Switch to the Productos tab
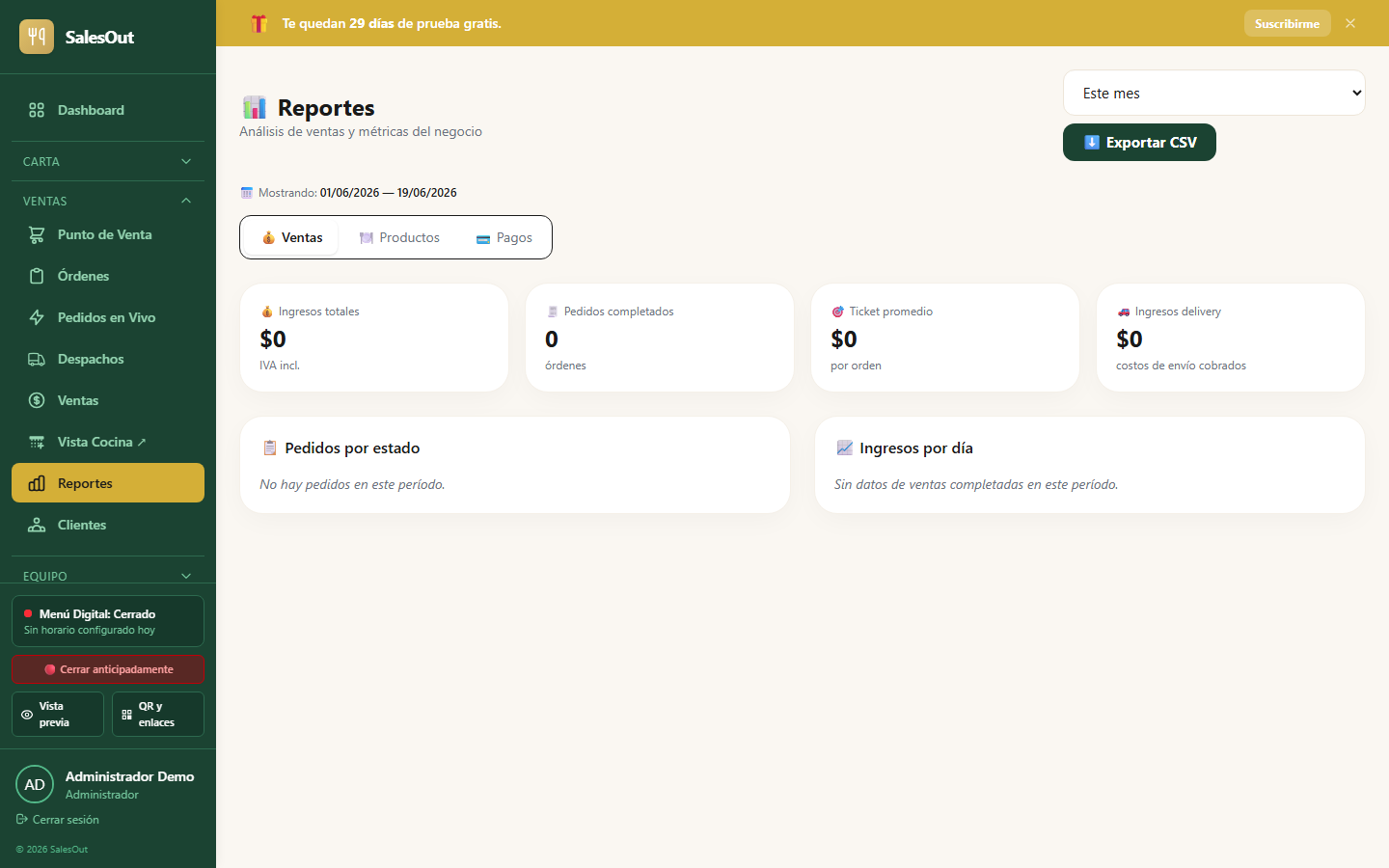 click(x=399, y=237)
